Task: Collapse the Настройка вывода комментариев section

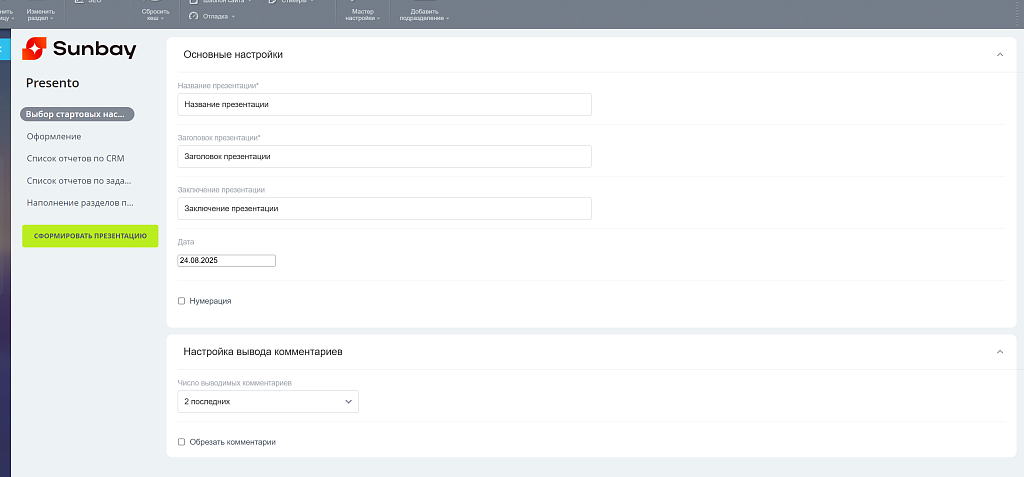Action: tap(999, 352)
